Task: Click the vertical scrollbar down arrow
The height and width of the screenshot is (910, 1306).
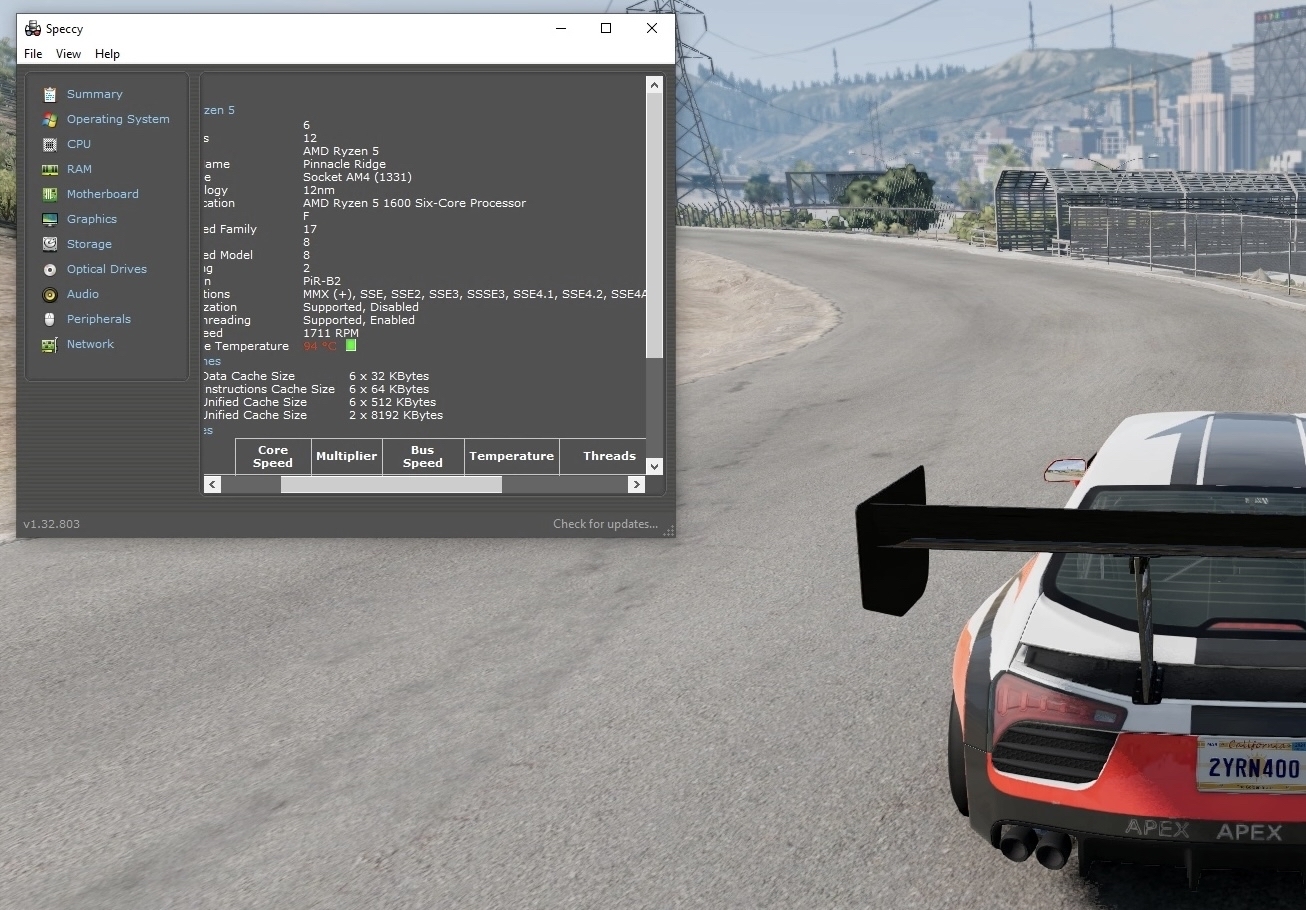Action: 654,466
